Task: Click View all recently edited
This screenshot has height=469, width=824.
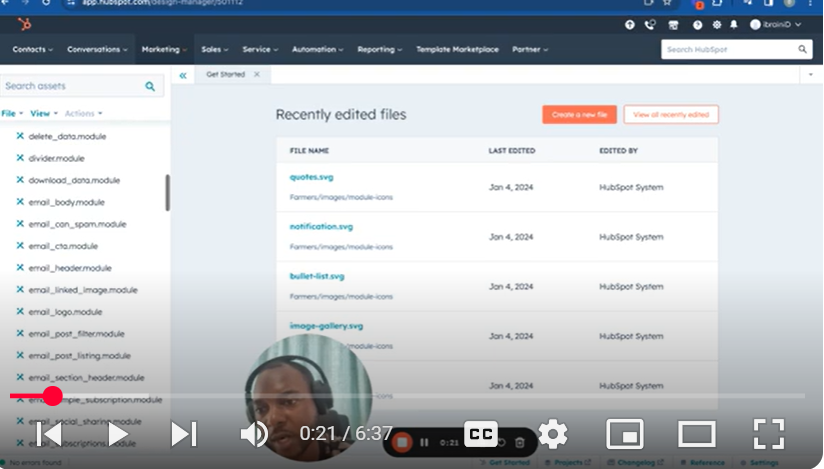Action: click(x=671, y=115)
